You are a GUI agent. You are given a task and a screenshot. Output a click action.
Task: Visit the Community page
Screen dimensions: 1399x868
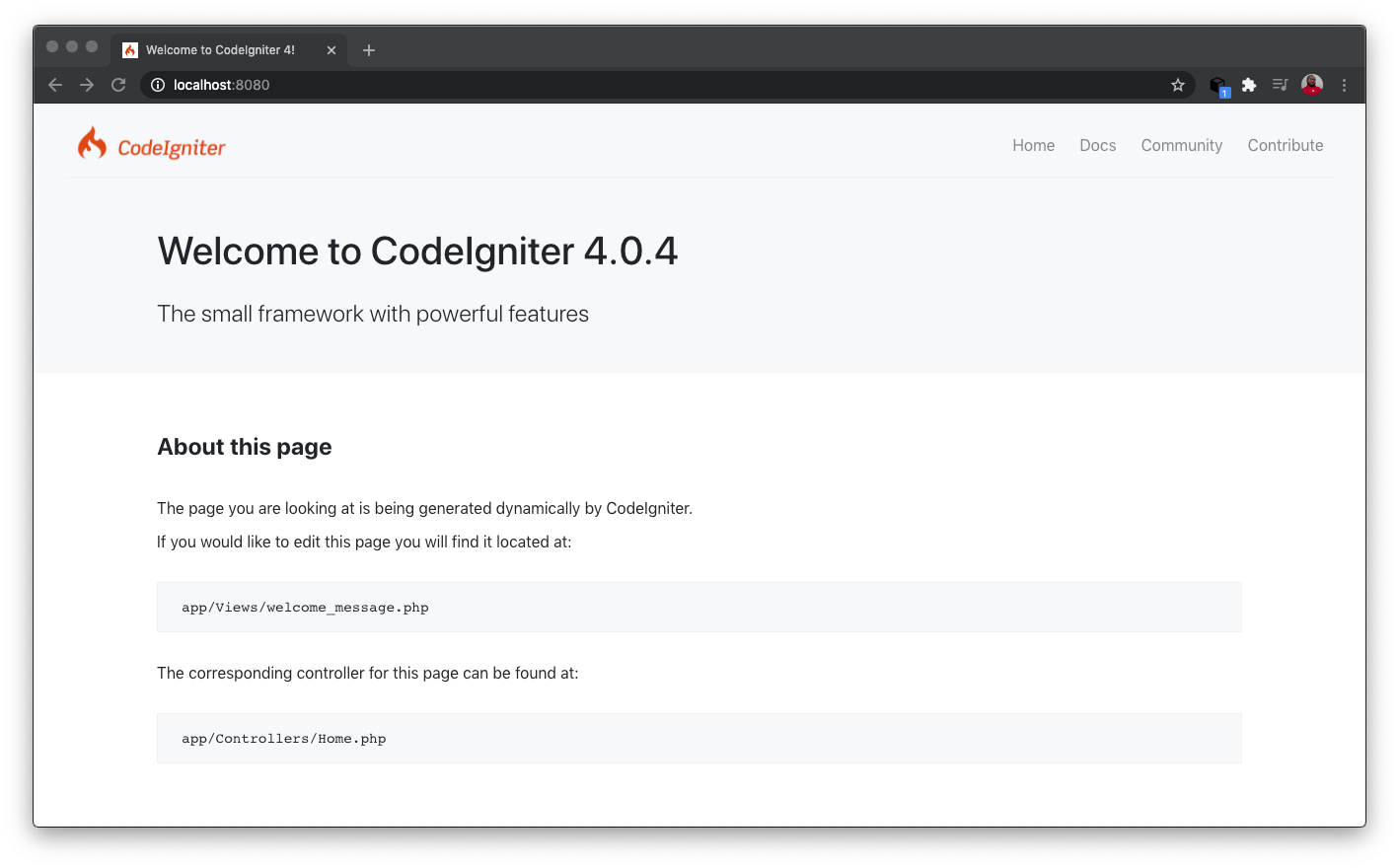[x=1181, y=145]
